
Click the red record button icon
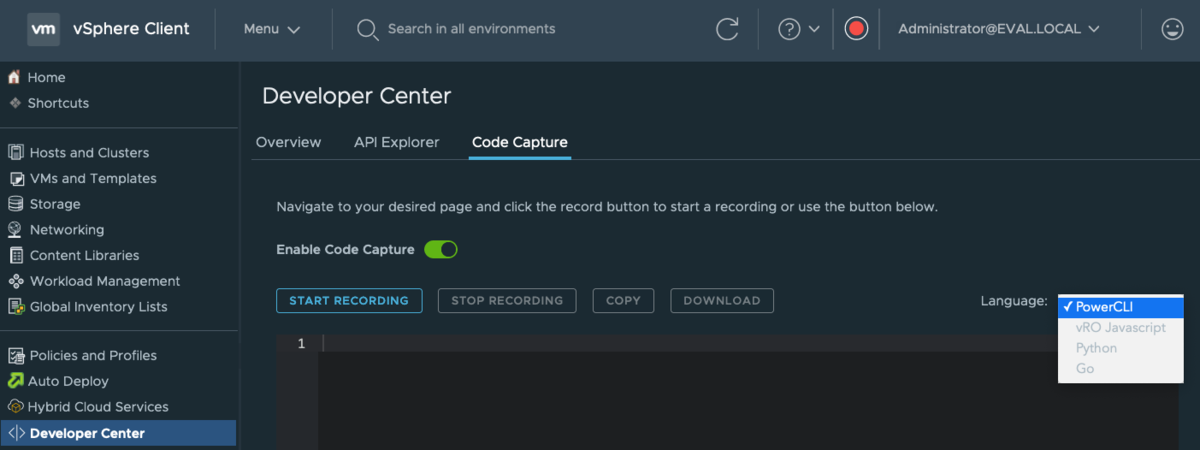click(x=856, y=29)
